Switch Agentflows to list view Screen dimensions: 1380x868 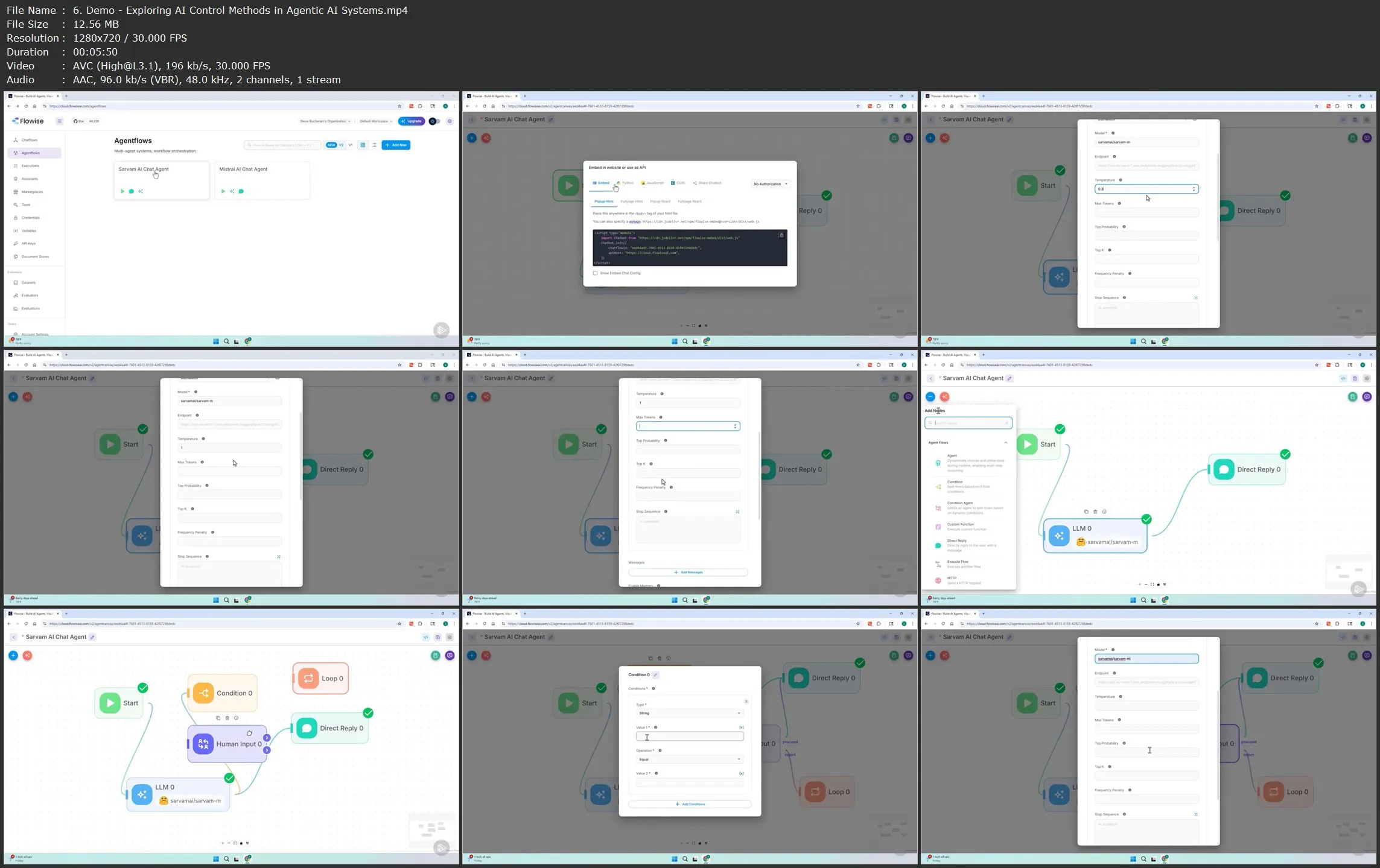[x=374, y=145]
